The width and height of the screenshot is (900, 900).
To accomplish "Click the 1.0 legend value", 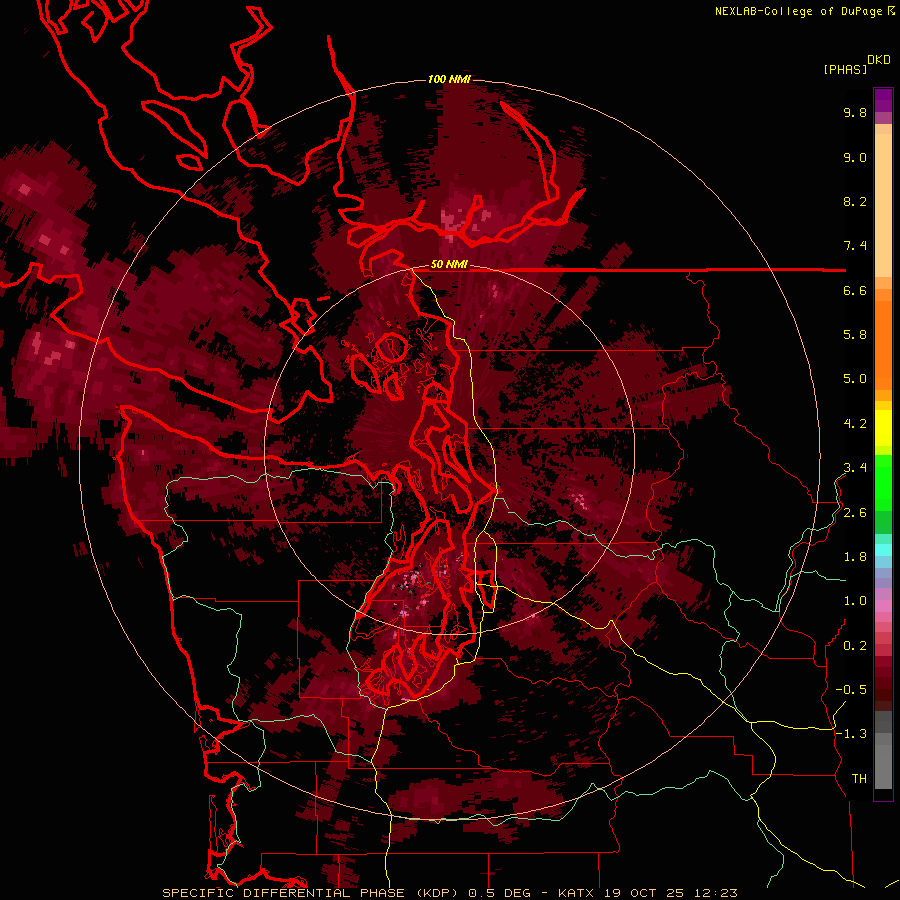I will (855, 601).
